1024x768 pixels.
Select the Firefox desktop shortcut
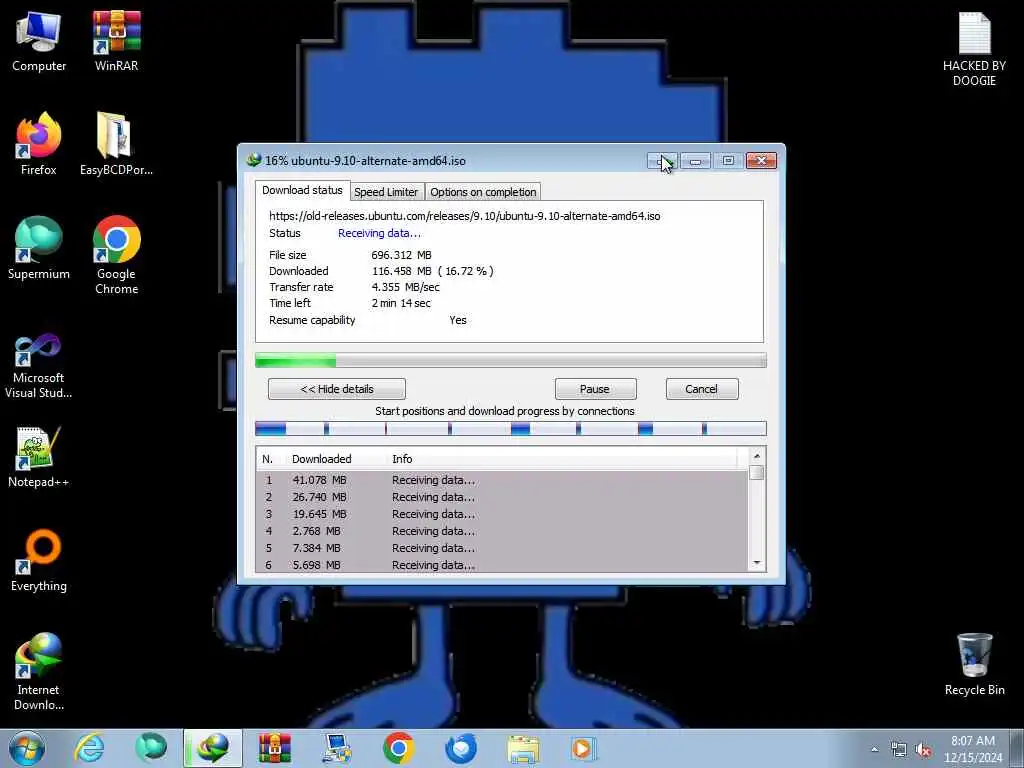pyautogui.click(x=39, y=144)
